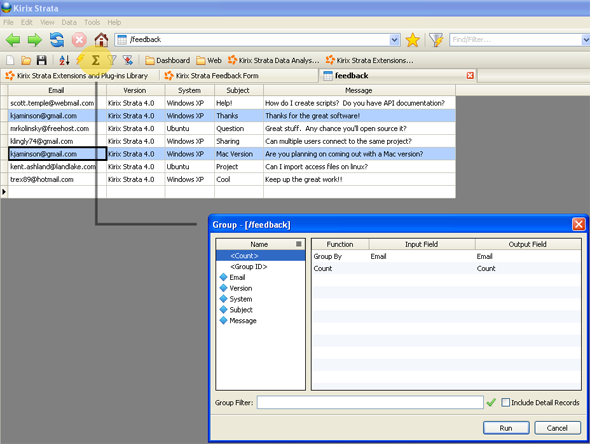Open the Help menu
The image size is (590, 444).
[114, 22]
